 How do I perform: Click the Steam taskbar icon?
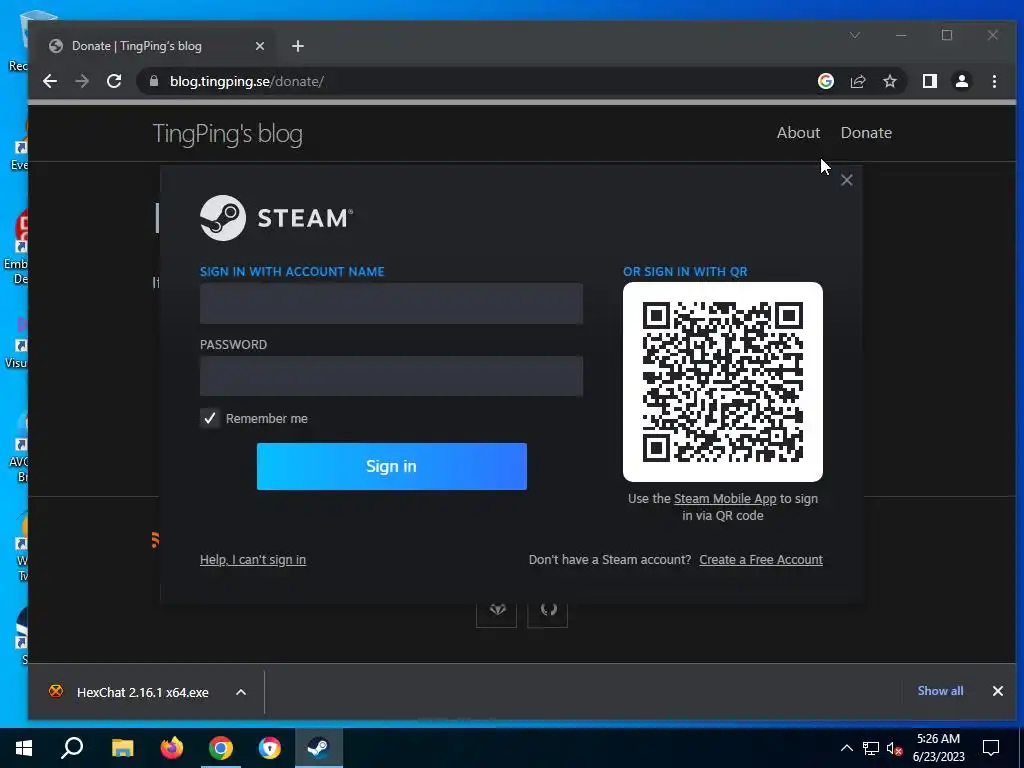pos(319,748)
